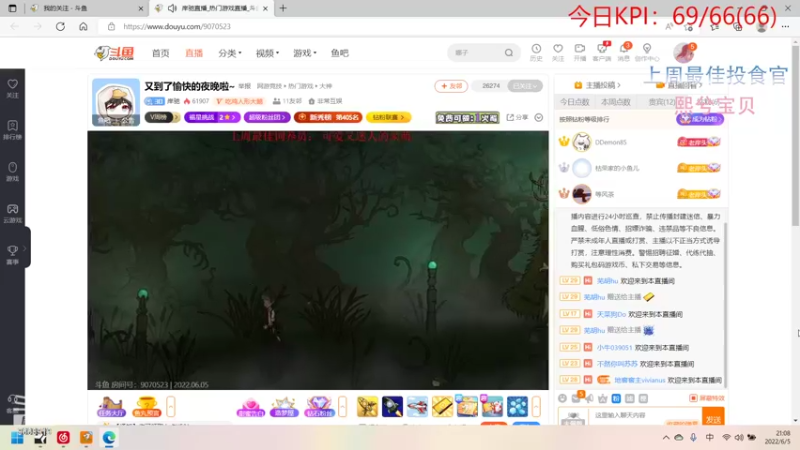The height and width of the screenshot is (450, 800).
Task: Expand the 视频 dropdown menu
Action: tap(267, 53)
